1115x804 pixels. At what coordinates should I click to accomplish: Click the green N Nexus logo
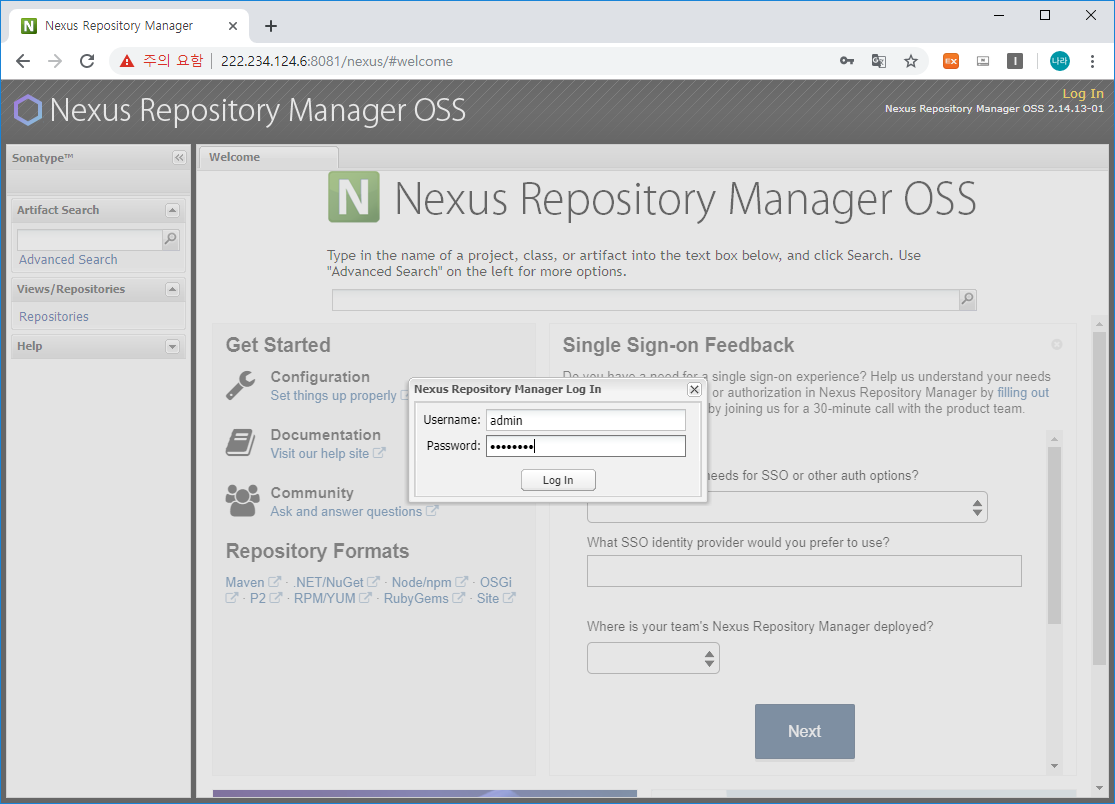tap(353, 197)
